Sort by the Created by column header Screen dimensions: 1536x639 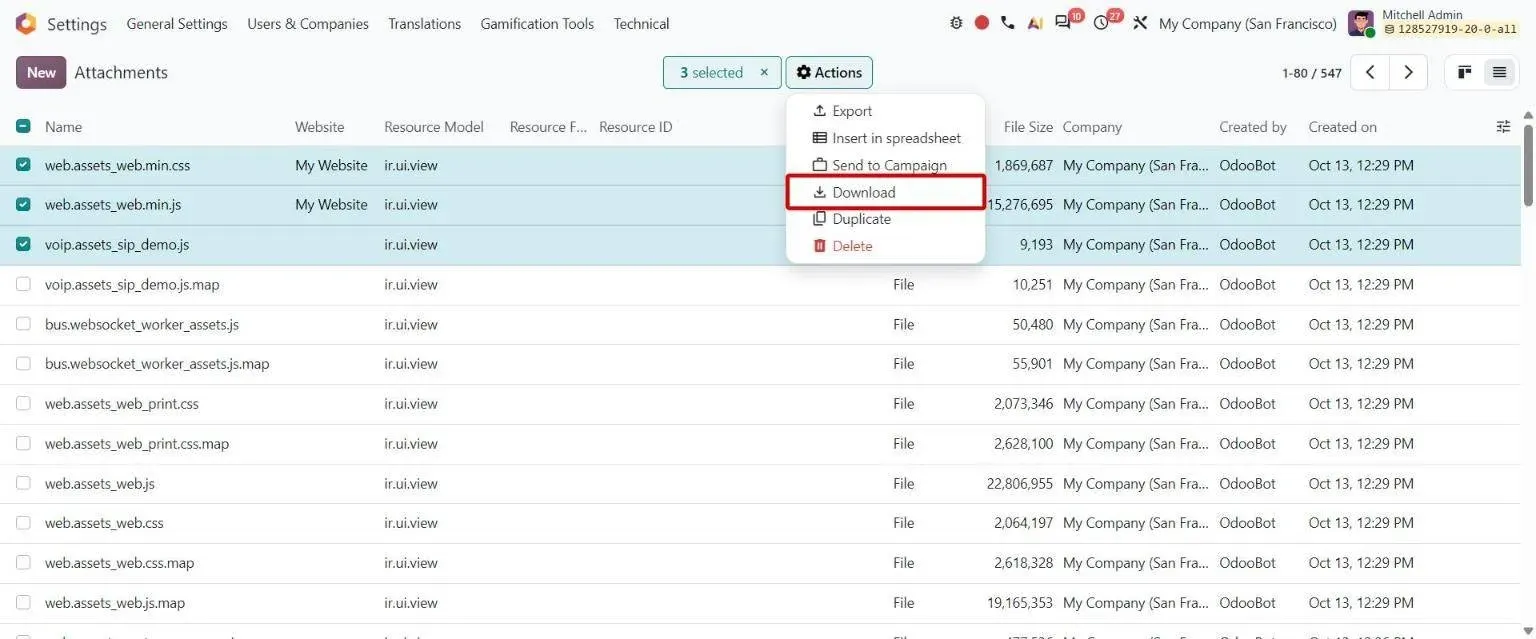coord(1253,127)
